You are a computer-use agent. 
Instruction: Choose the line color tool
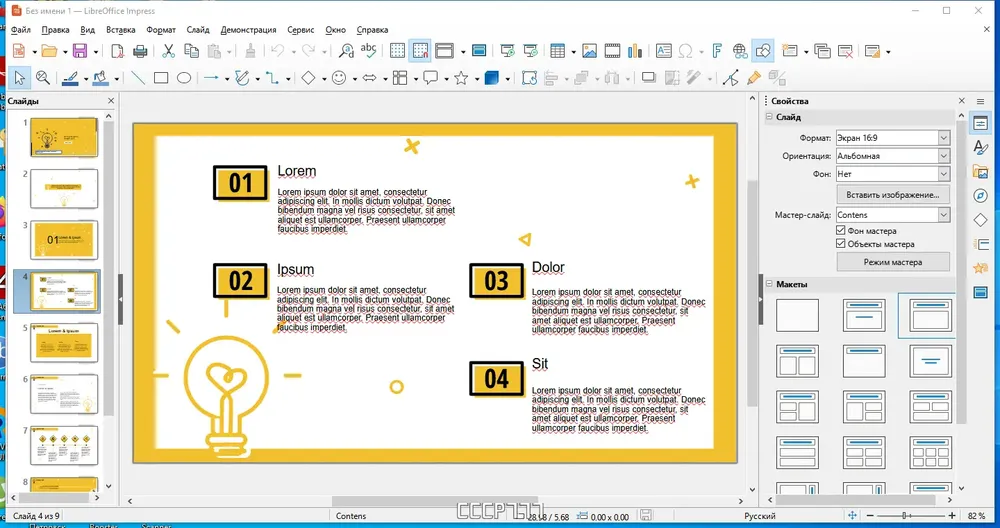pyautogui.click(x=70, y=78)
